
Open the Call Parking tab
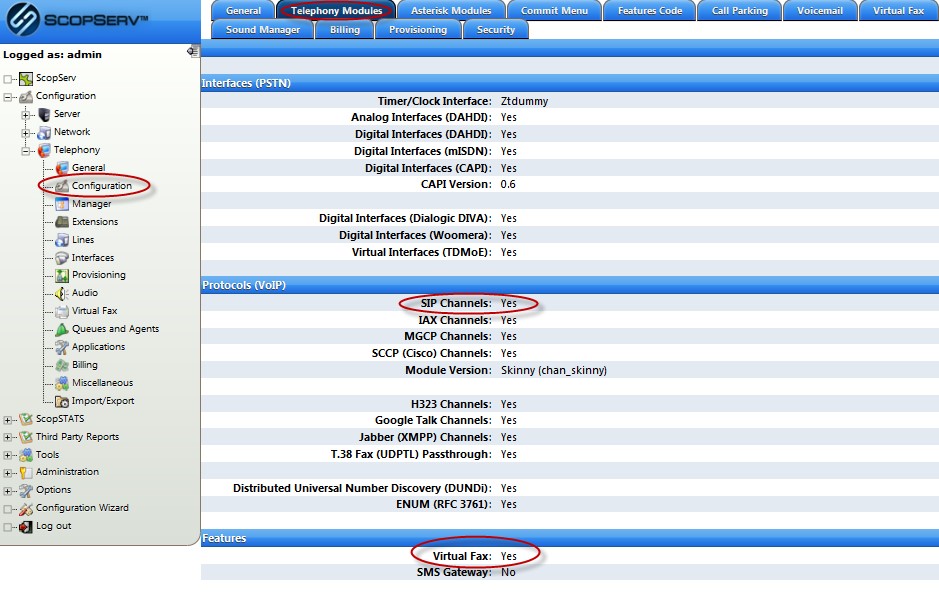pos(740,11)
